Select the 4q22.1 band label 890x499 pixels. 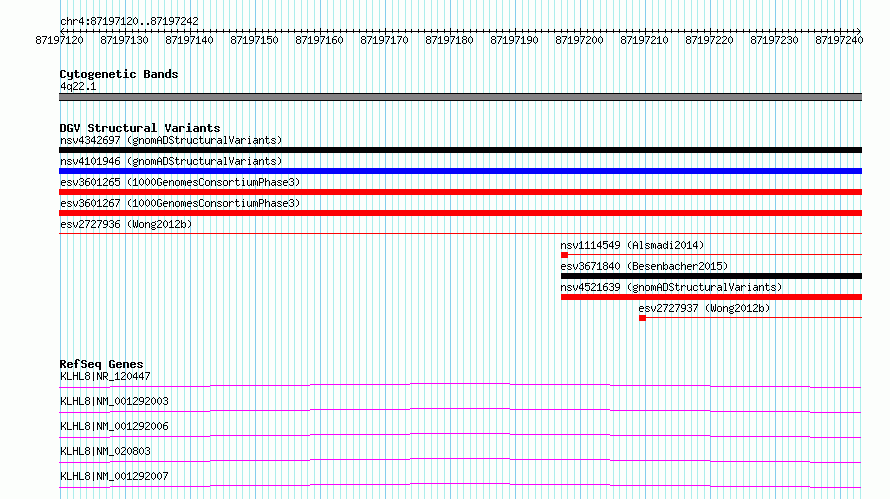point(78,86)
